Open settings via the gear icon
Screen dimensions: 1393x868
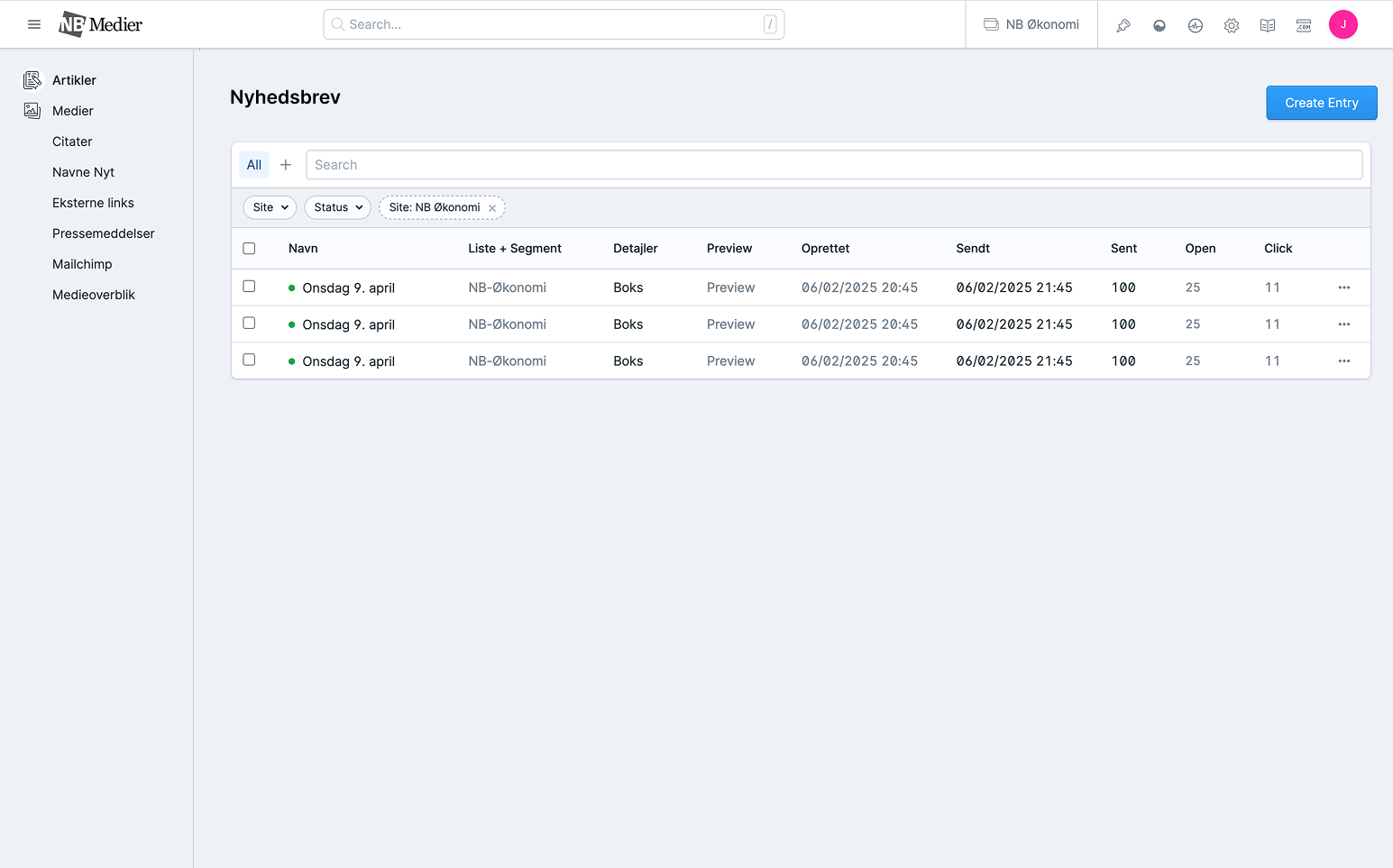point(1232,25)
